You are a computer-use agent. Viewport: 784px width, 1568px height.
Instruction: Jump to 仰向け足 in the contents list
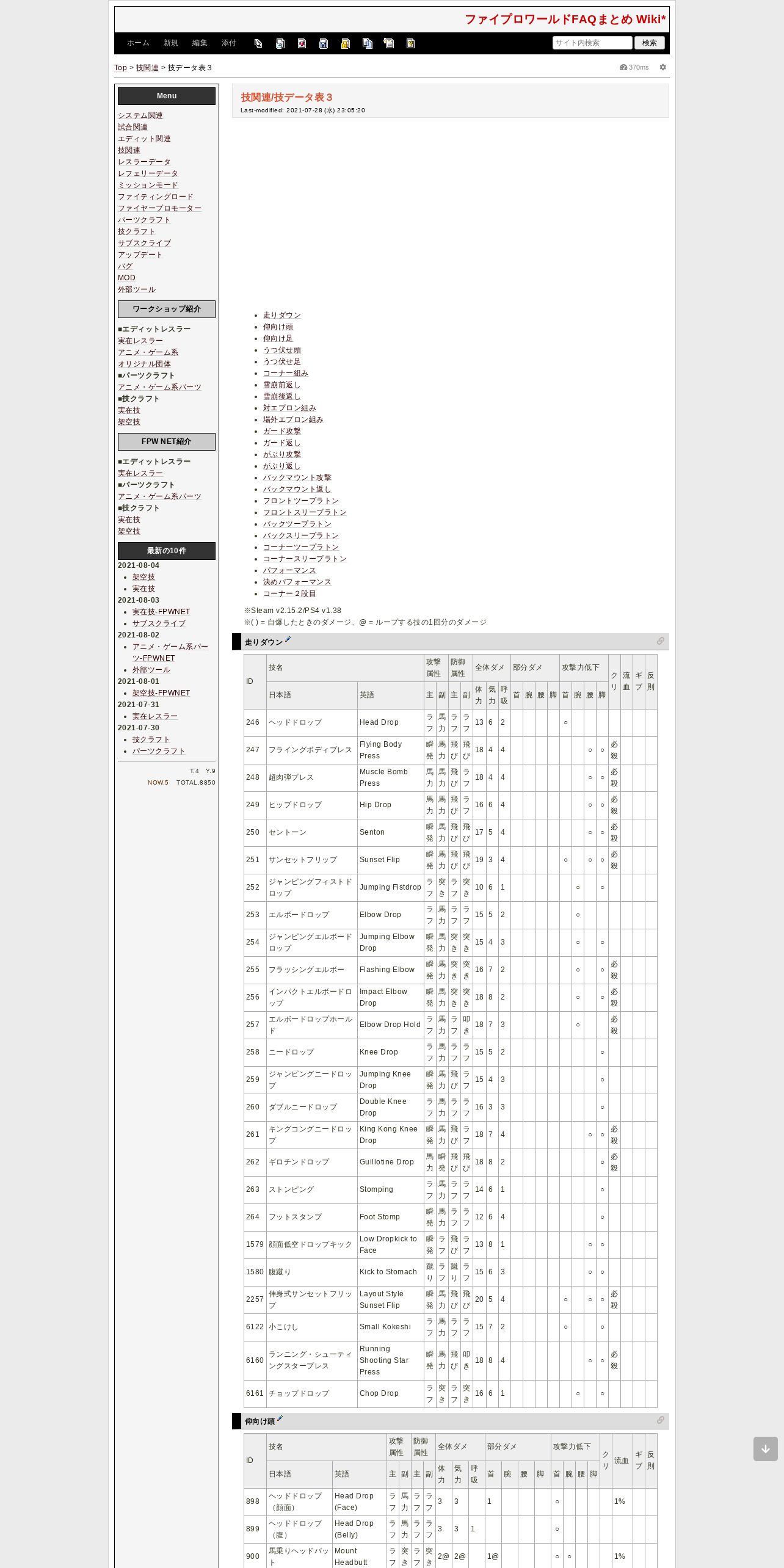pyautogui.click(x=278, y=338)
